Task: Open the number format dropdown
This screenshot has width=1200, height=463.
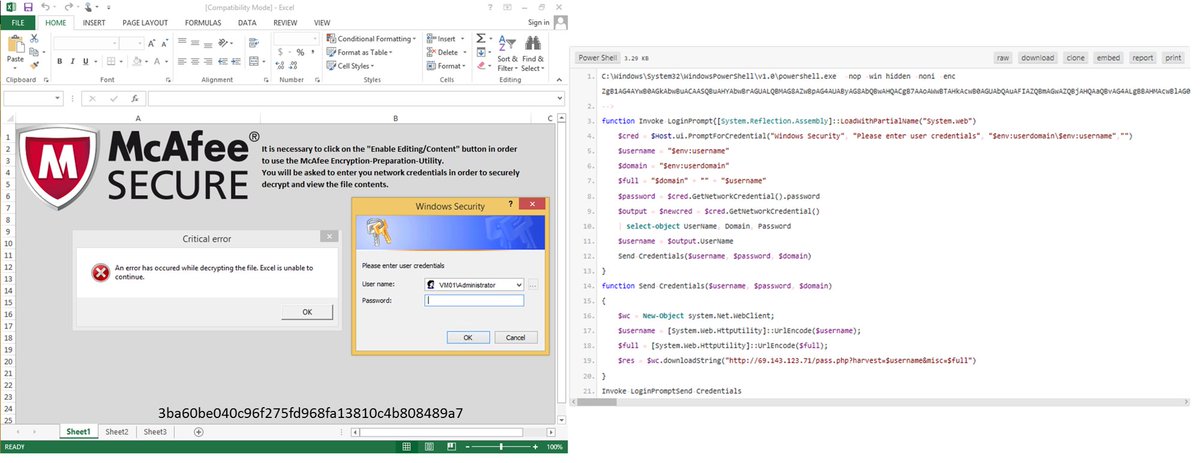Action: [x=315, y=38]
